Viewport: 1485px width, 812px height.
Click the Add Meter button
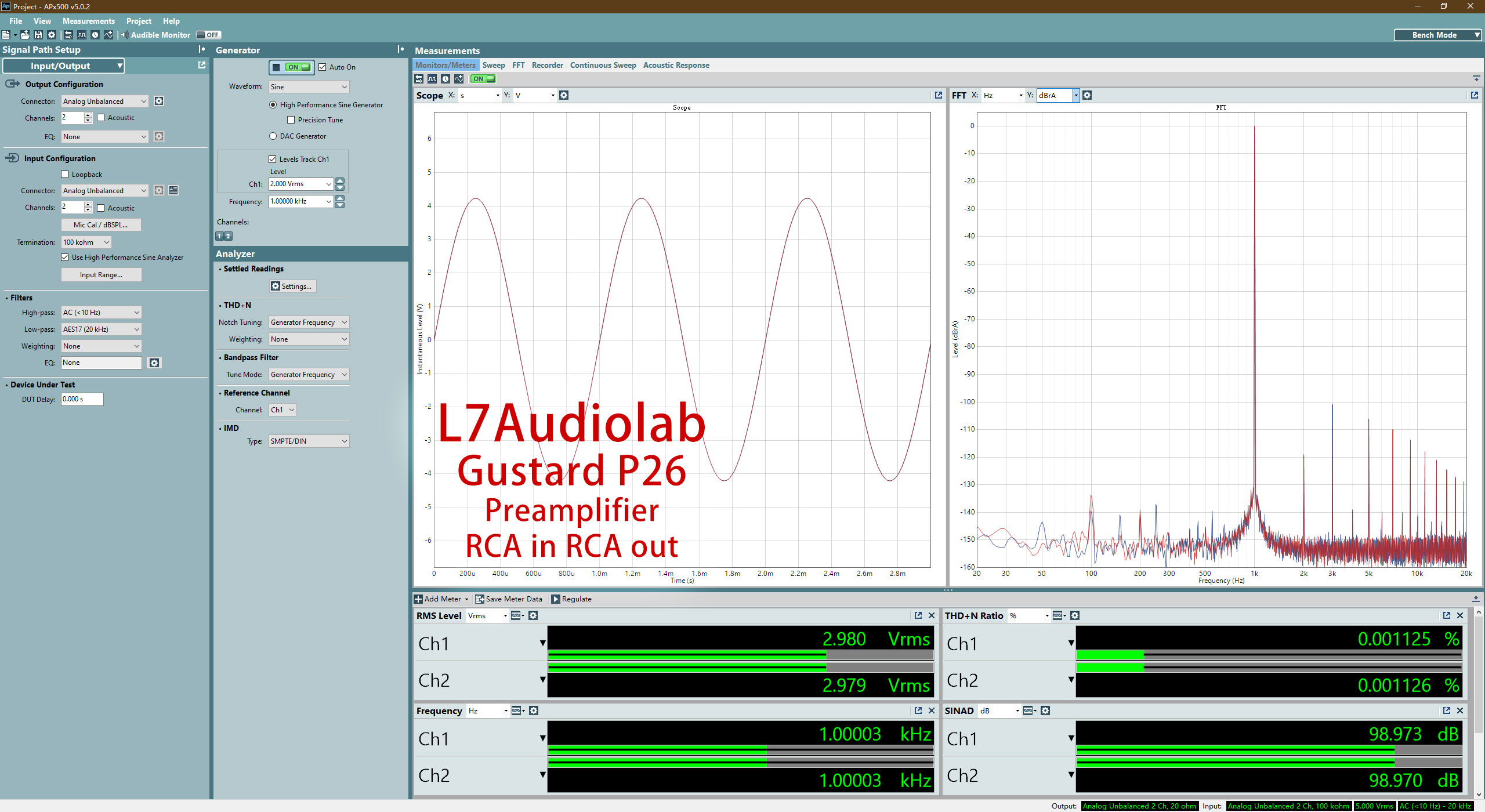(441, 599)
